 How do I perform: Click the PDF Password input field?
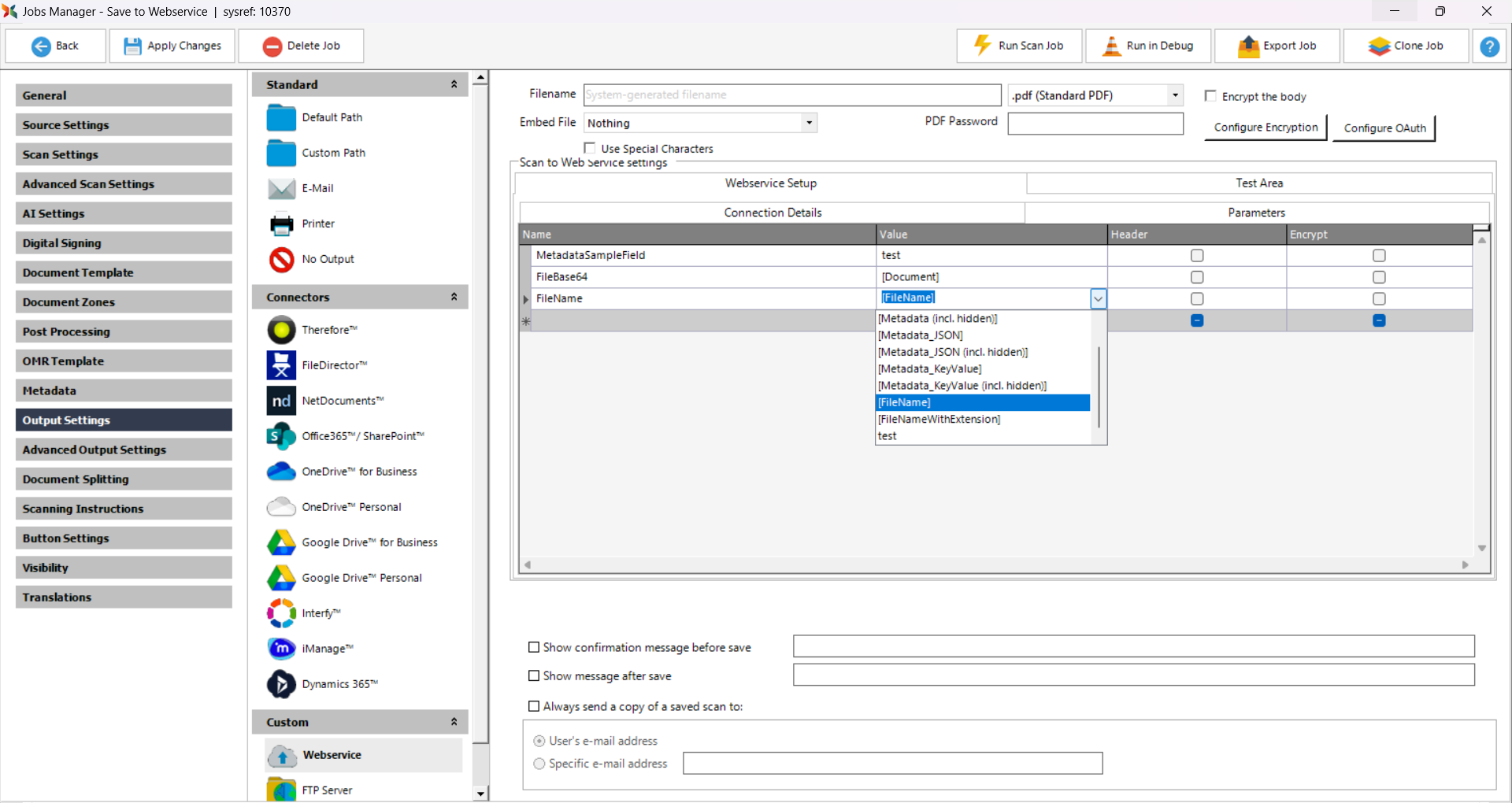click(1095, 124)
